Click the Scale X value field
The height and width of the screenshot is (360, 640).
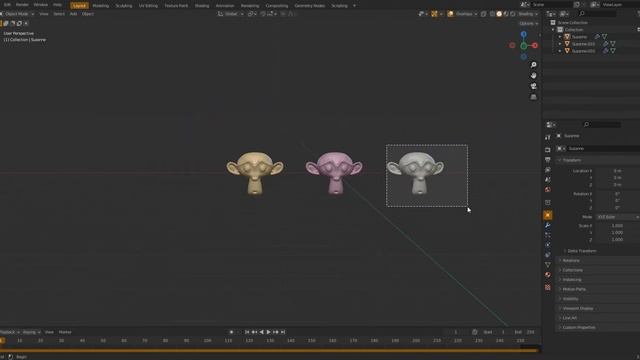617,225
